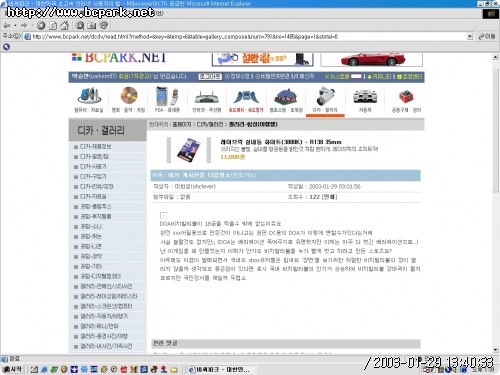Image resolution: width=500 pixels, height=375 pixels.
Task: Launch Internet Explorer from the quick launch
Action: [x=44, y=369]
